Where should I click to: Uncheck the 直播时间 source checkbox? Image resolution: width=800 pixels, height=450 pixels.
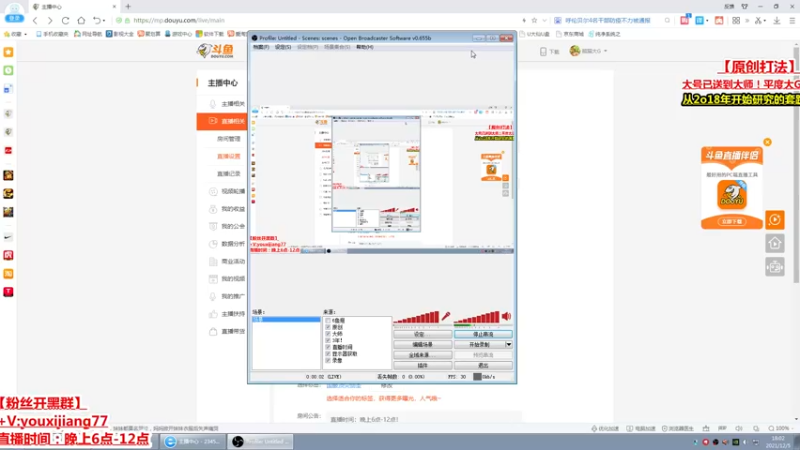coord(328,347)
